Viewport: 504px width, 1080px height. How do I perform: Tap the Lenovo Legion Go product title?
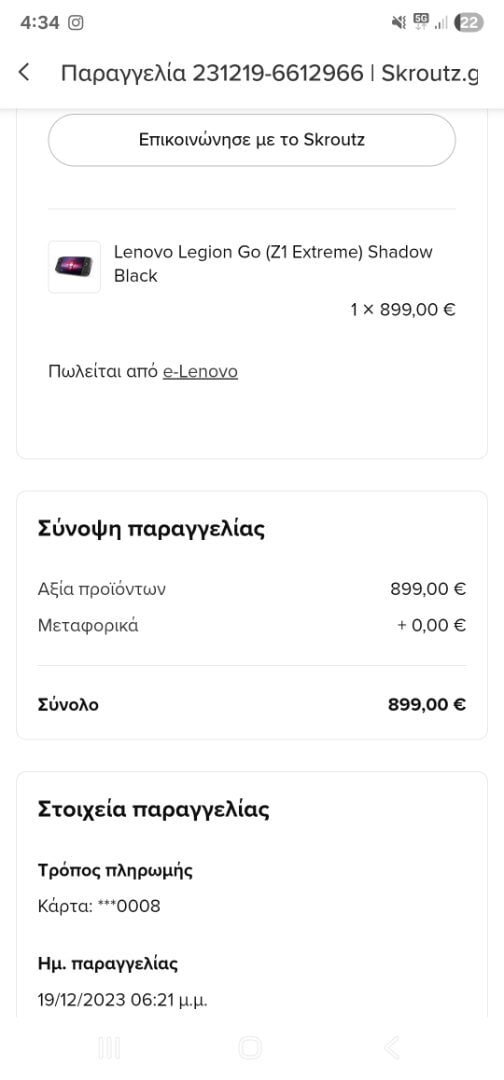[x=273, y=264]
